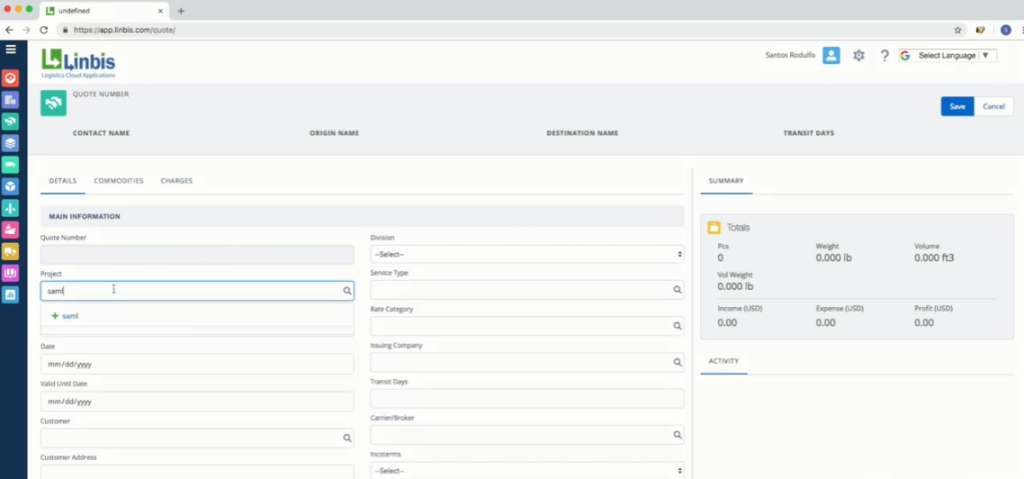Open the blue cube package sidebar icon
This screenshot has height=479, width=1024.
(10, 186)
